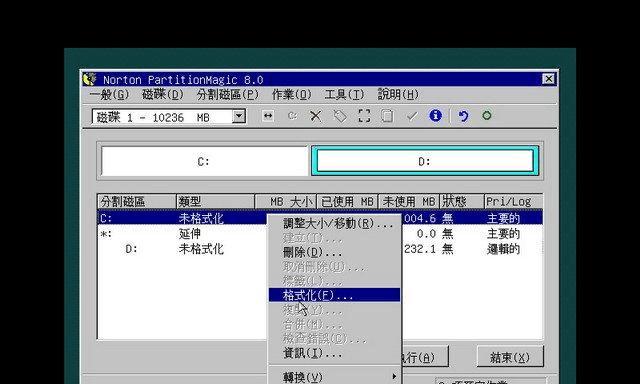Click the 0.0 unused MB value
Screen dimensions: 640x384
[426, 234]
